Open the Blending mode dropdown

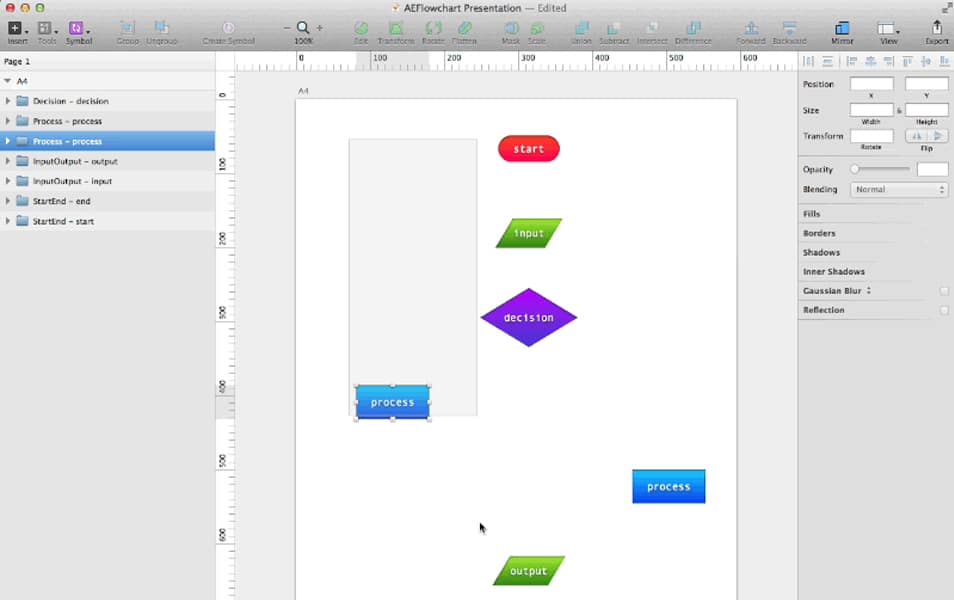pos(899,189)
